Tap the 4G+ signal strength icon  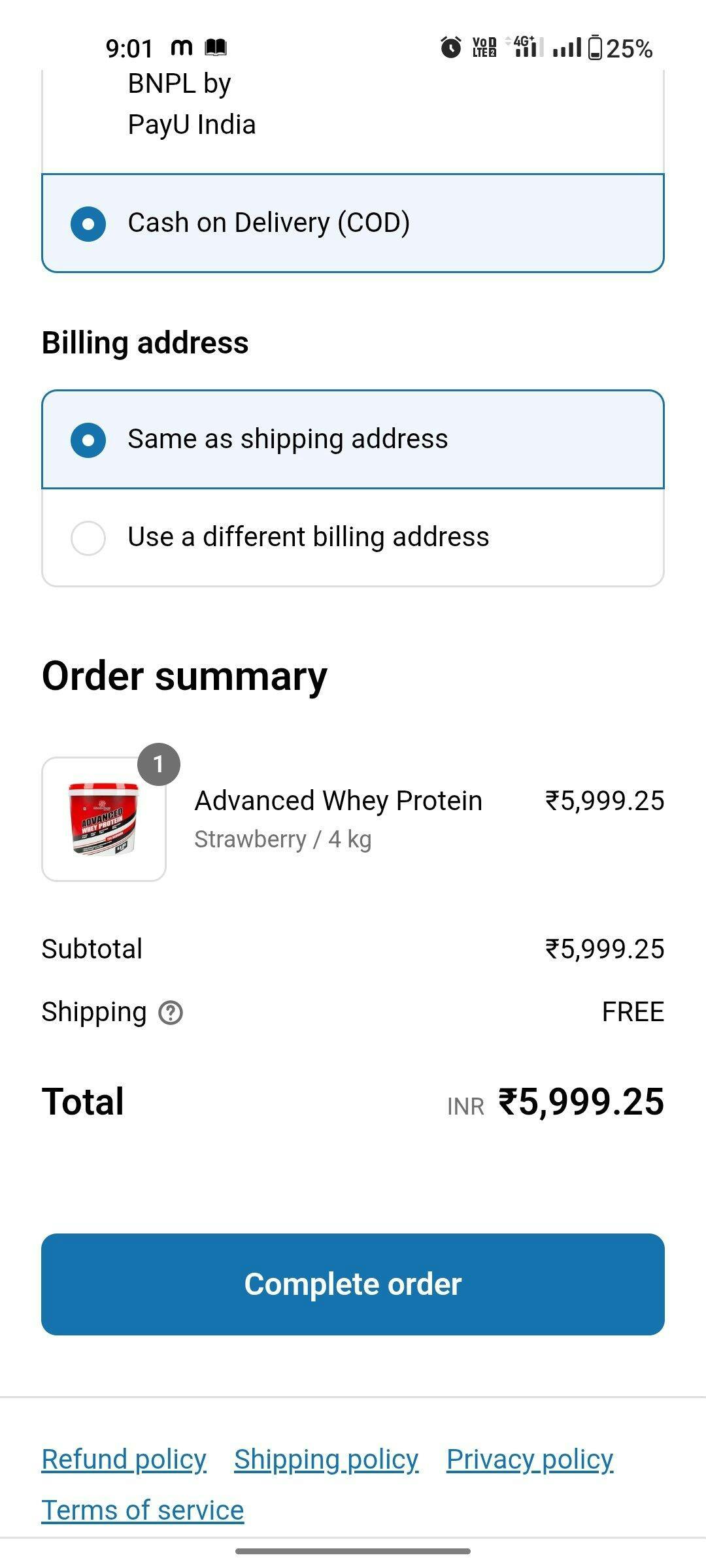525,46
